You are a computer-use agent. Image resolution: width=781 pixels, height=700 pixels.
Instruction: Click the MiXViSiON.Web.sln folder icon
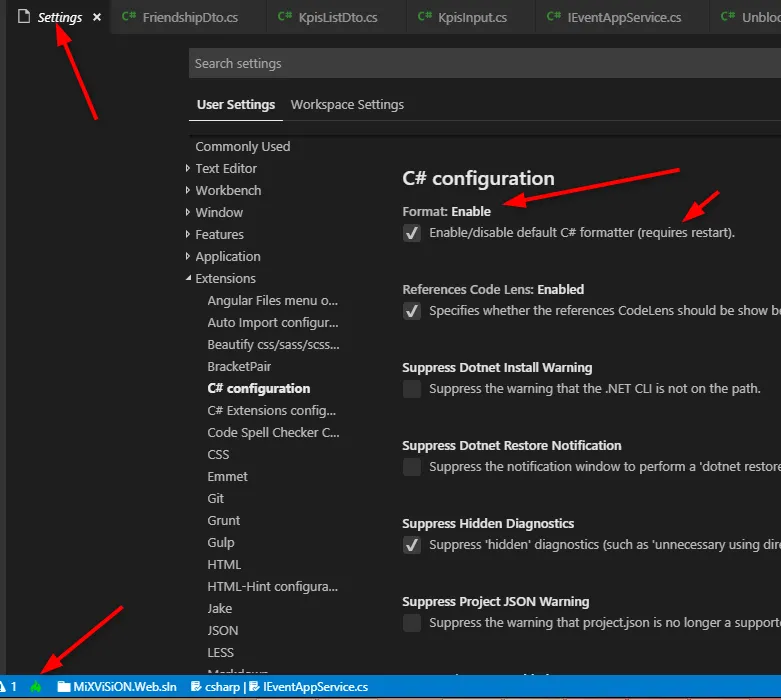(63, 687)
